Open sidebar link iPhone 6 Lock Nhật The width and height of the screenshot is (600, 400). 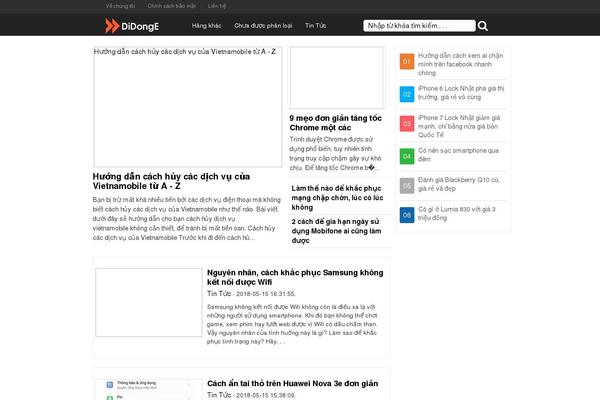pyautogui.click(x=461, y=93)
